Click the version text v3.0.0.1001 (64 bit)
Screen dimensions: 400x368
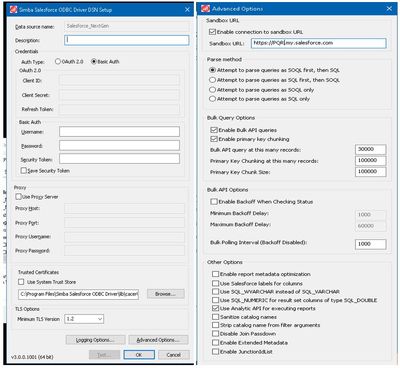[32, 357]
